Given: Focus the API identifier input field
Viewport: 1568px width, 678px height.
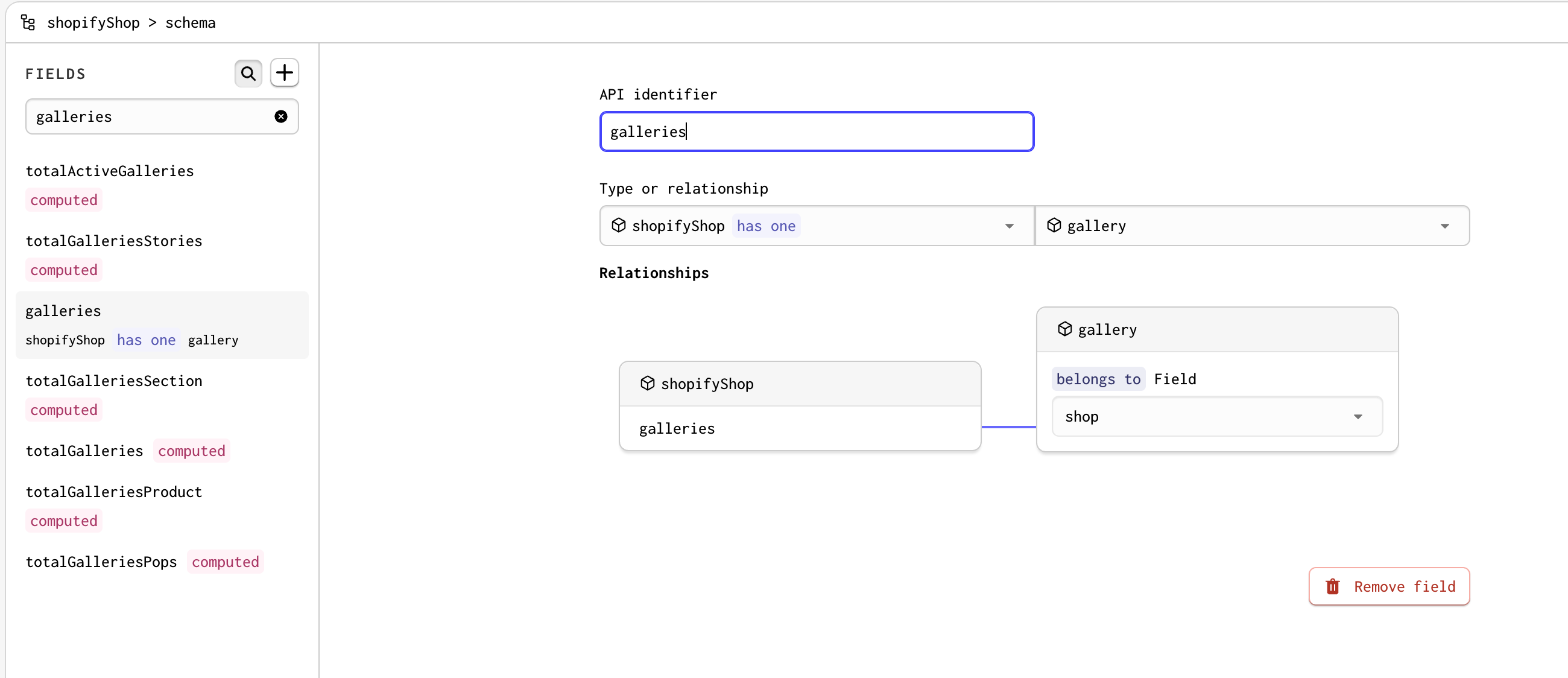Looking at the screenshot, I should click(x=816, y=131).
